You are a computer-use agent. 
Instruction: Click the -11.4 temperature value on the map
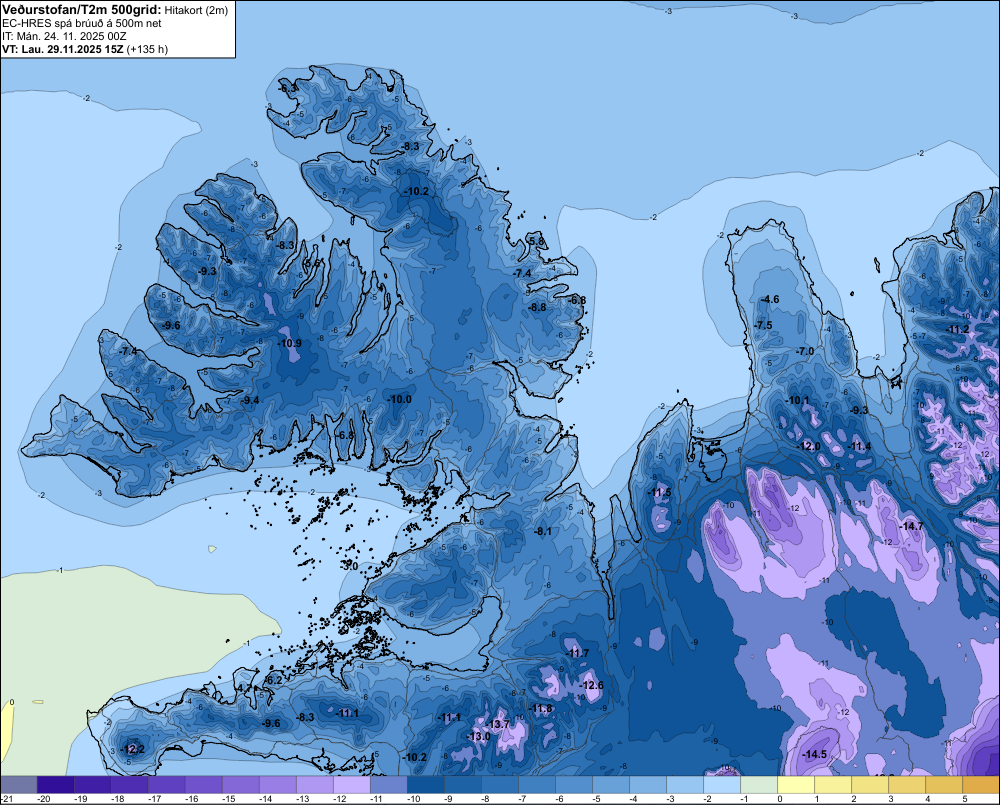(860, 447)
